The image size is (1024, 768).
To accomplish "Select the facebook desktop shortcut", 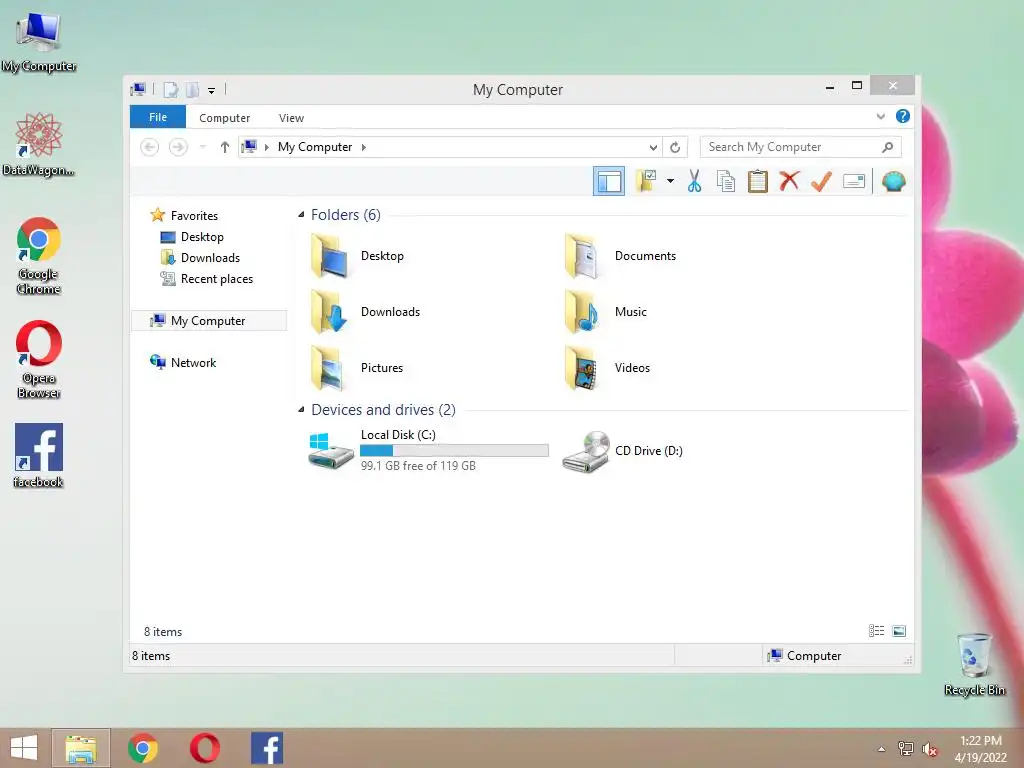I will [x=39, y=455].
